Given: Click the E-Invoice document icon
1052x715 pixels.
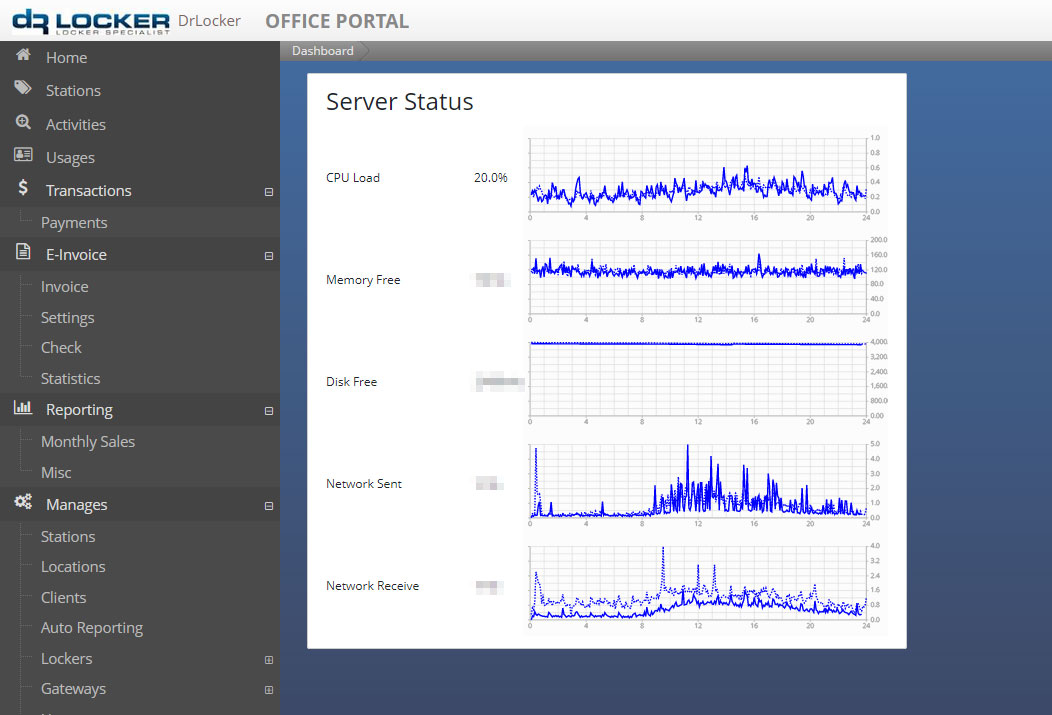Looking at the screenshot, I should click(x=22, y=254).
